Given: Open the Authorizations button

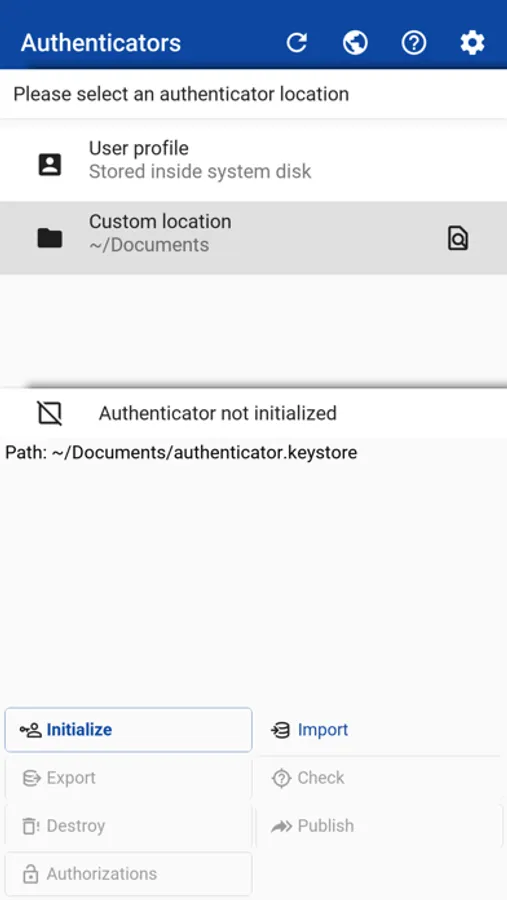Looking at the screenshot, I should click(129, 874).
